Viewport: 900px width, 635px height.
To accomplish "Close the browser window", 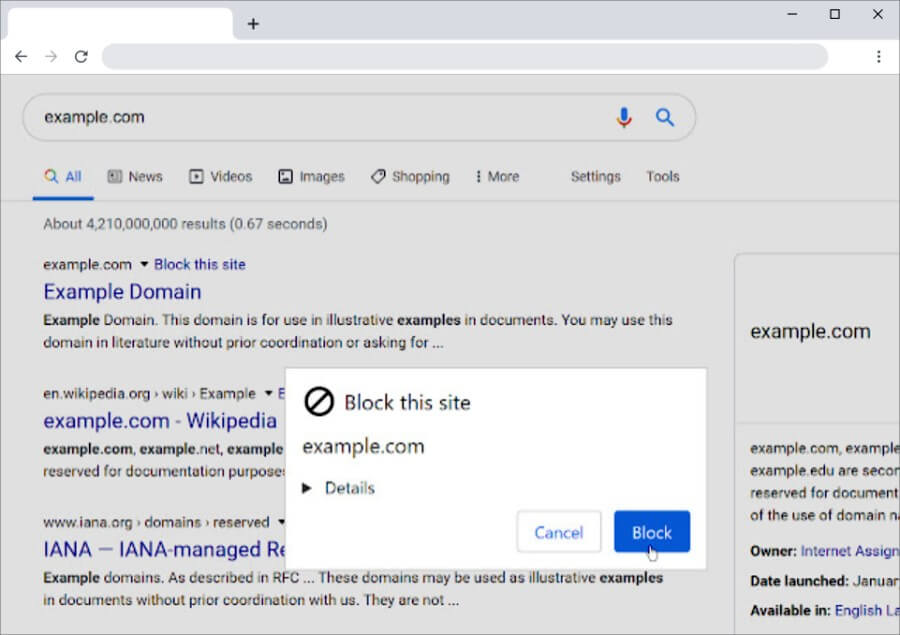I will 878,14.
